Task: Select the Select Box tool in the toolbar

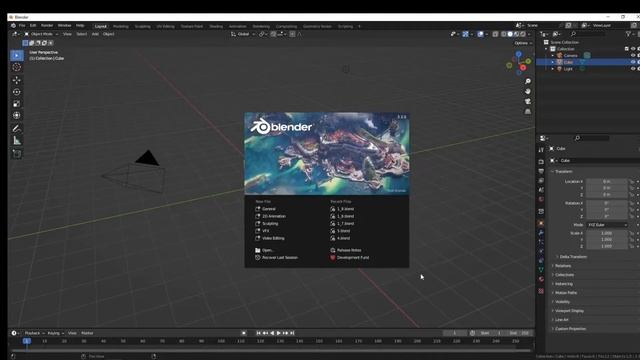Action: pyautogui.click(x=17, y=55)
